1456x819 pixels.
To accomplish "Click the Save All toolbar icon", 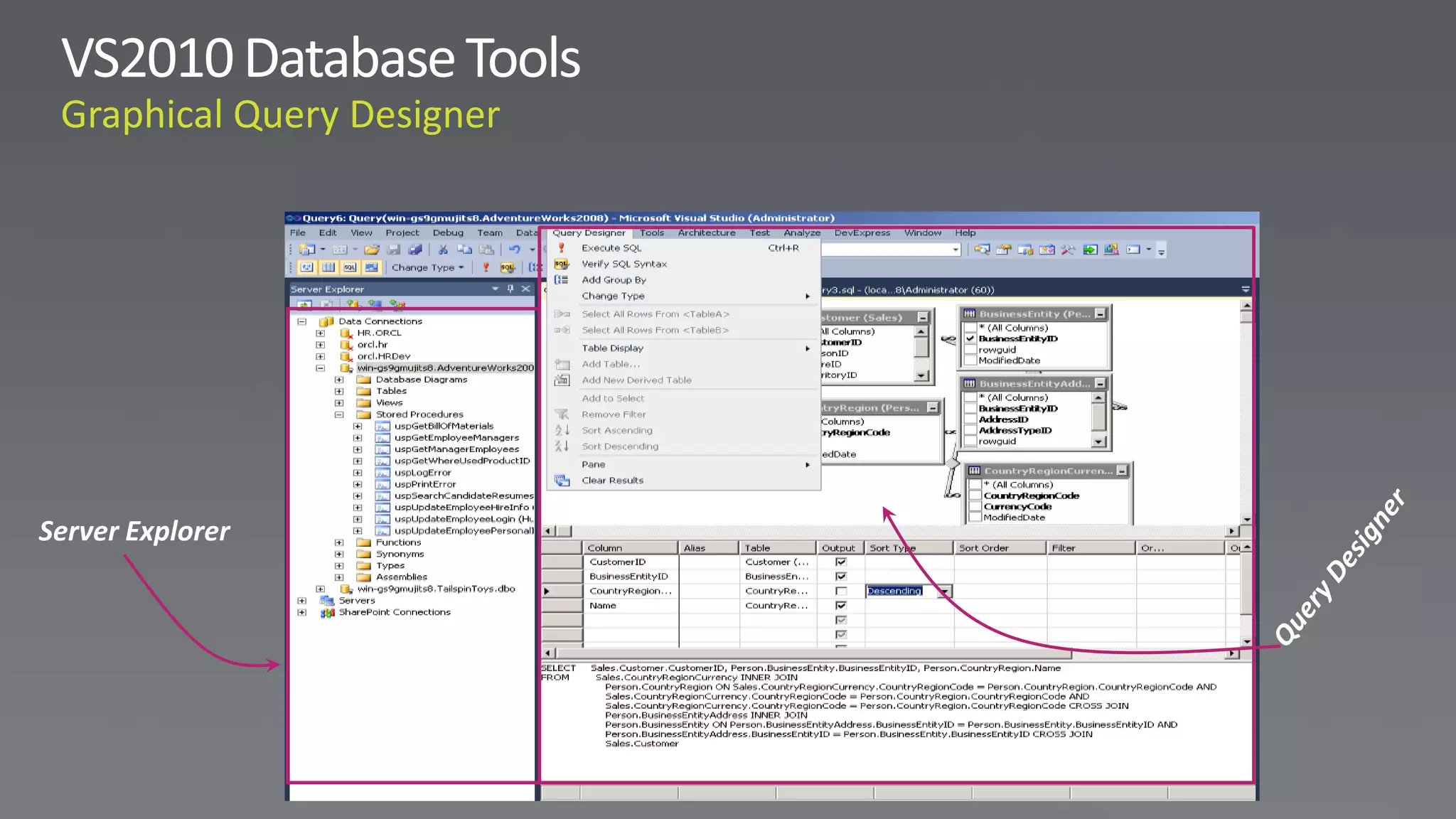I will coord(416,250).
